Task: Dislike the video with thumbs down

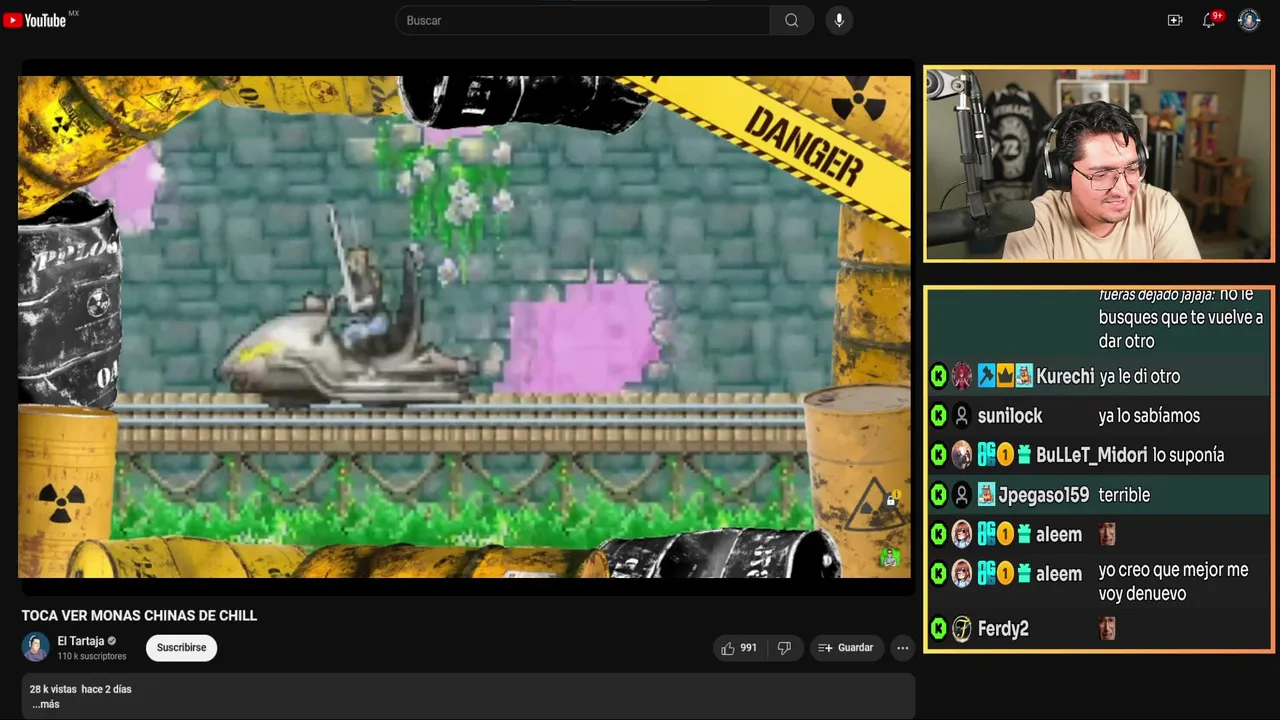Action: tap(784, 648)
